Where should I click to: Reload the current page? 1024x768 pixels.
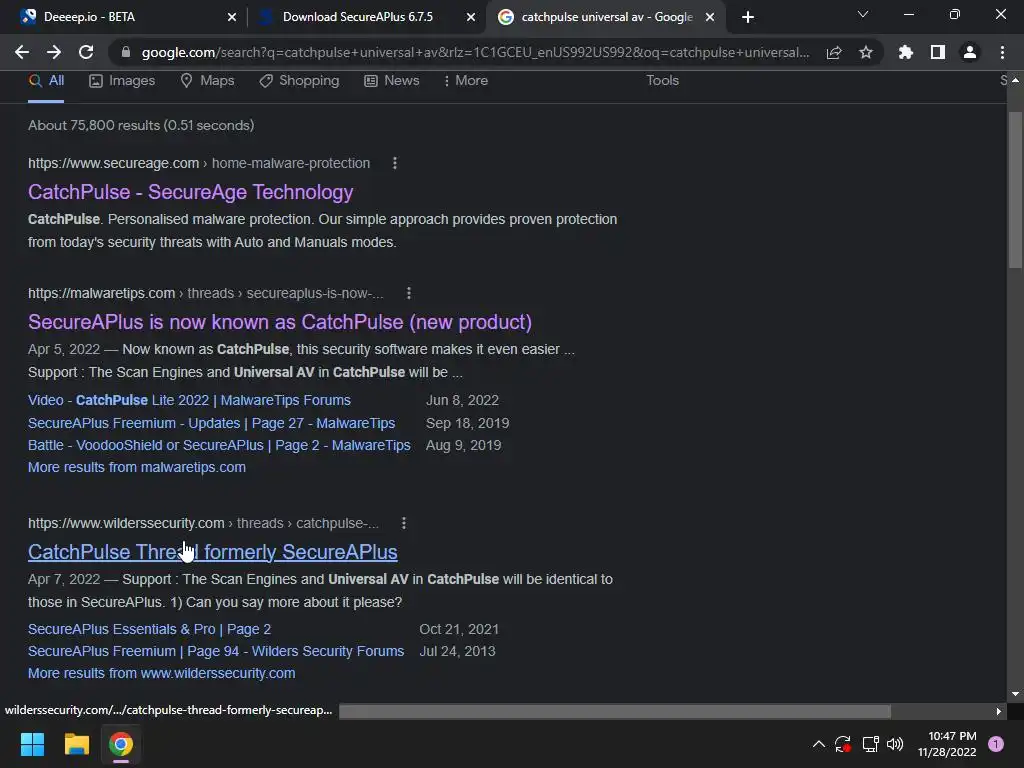86,52
